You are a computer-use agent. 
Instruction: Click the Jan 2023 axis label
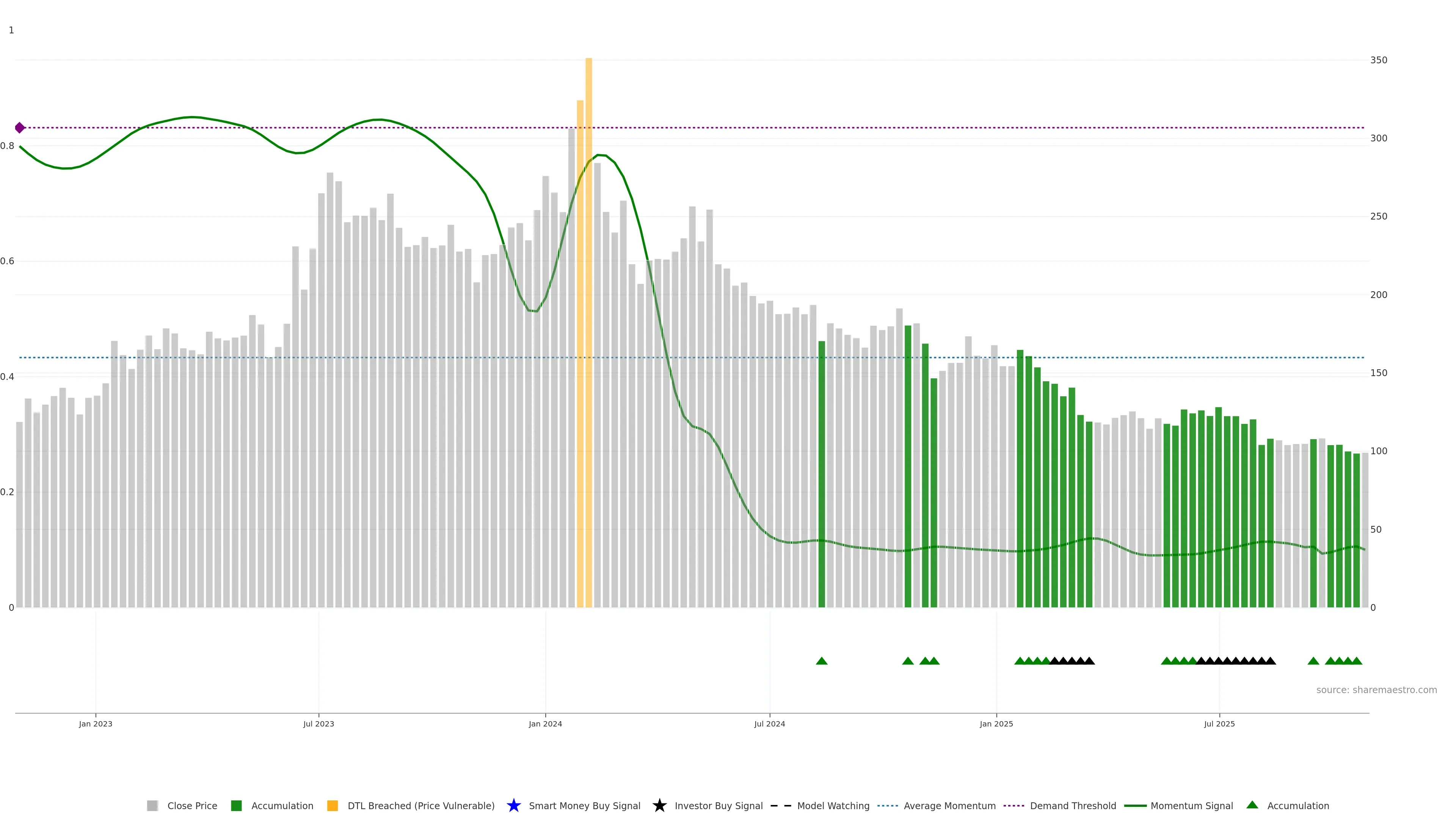coord(96,724)
